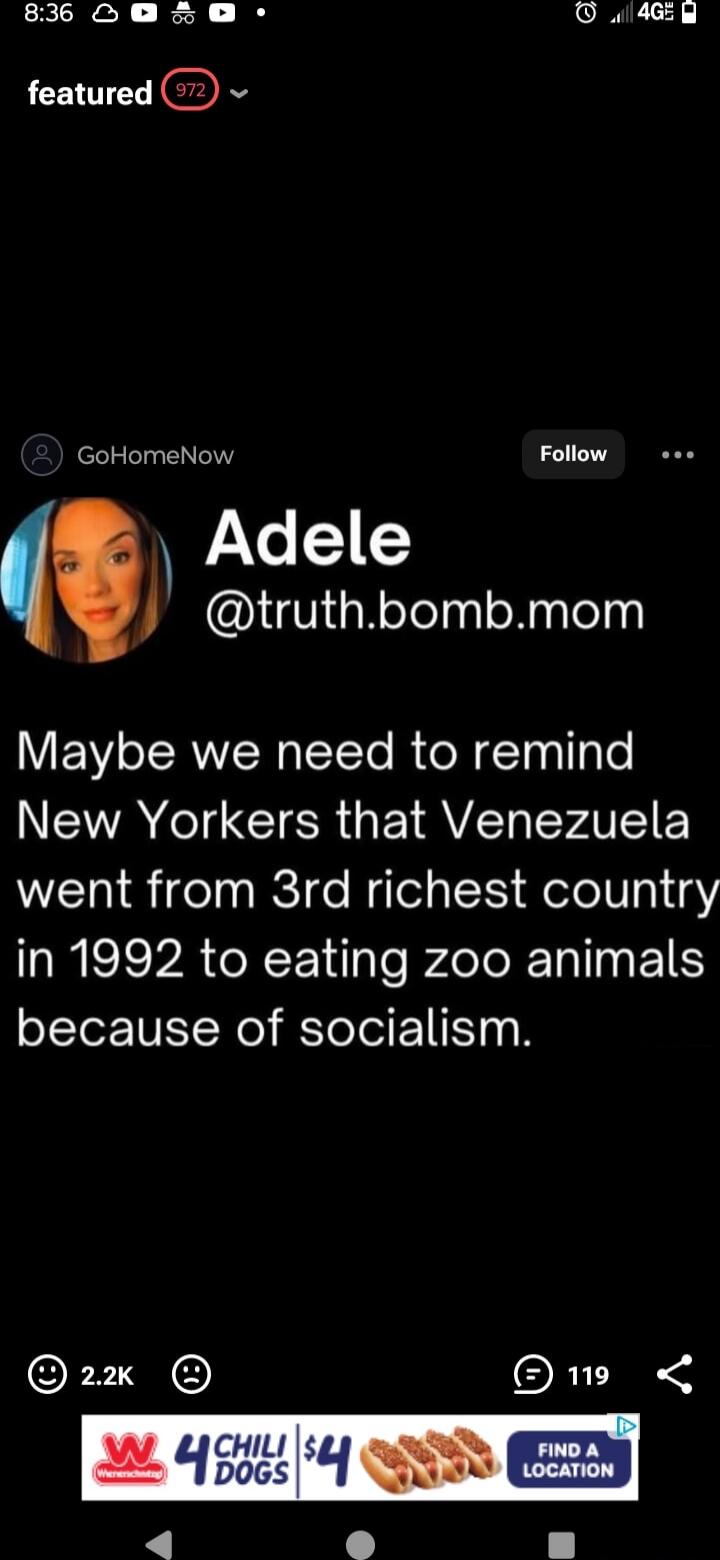Tap the 972 notification badge
The width and height of the screenshot is (720, 1560).
(x=189, y=90)
